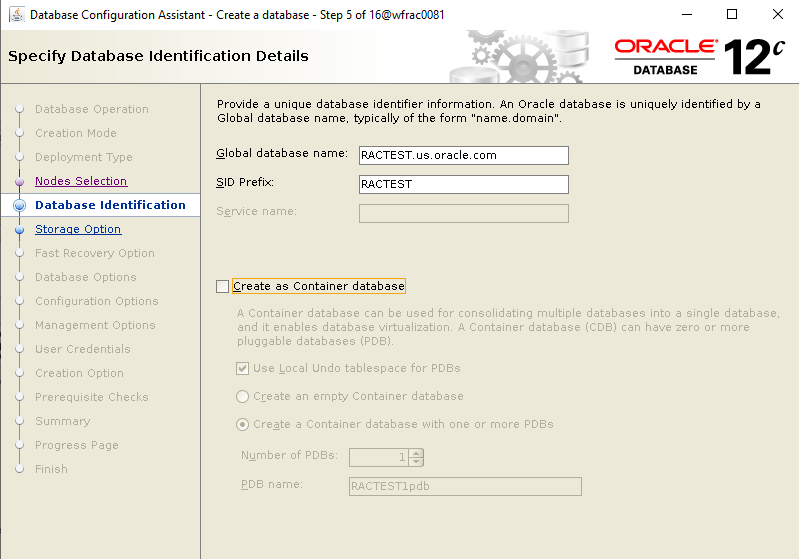Screen dimensions: 799x559
Task: Click Deployment Type step in sidebar
Action: [84, 157]
